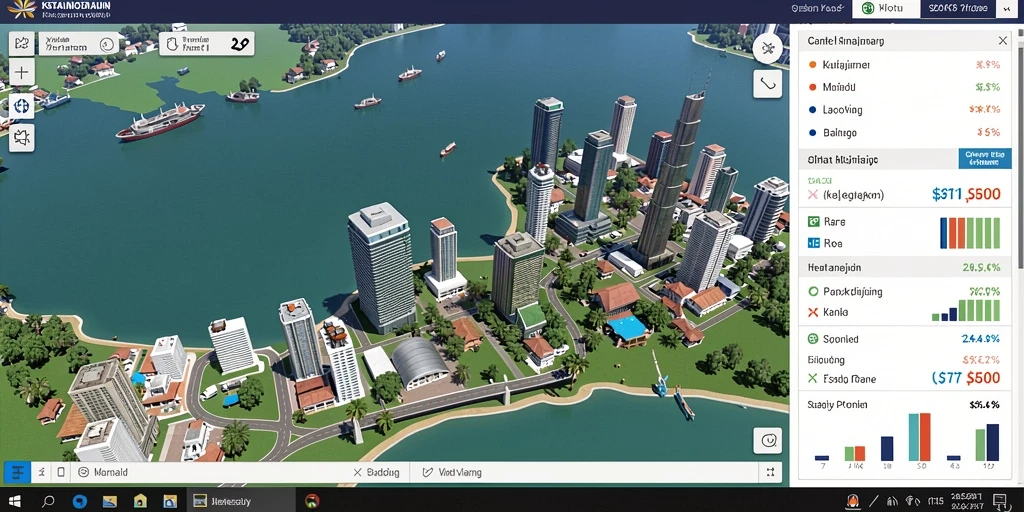
Task: Click the compass icon at map top-right
Action: tap(767, 49)
